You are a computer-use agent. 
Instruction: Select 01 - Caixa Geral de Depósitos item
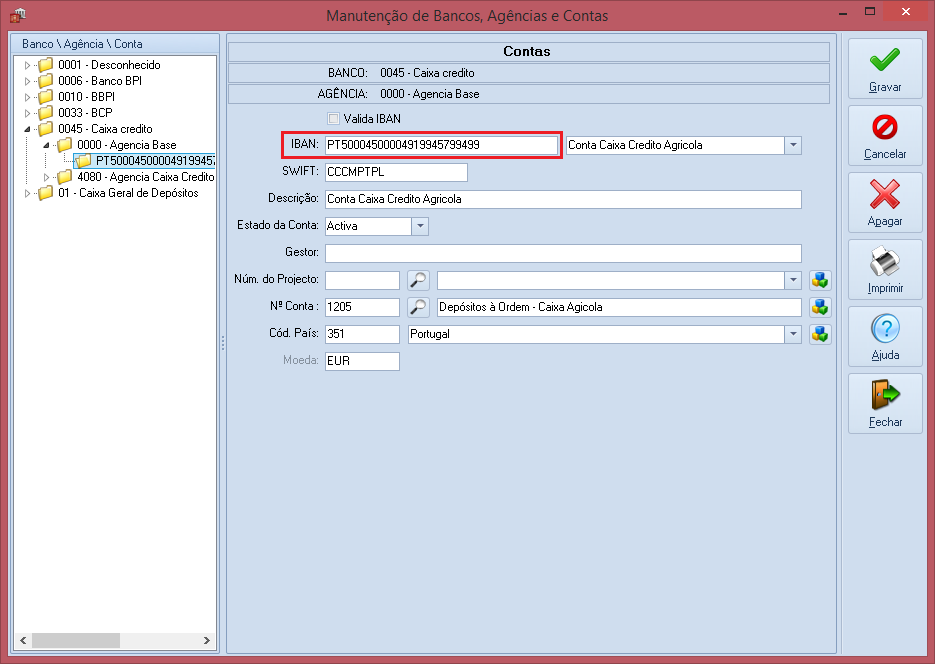tap(127, 193)
